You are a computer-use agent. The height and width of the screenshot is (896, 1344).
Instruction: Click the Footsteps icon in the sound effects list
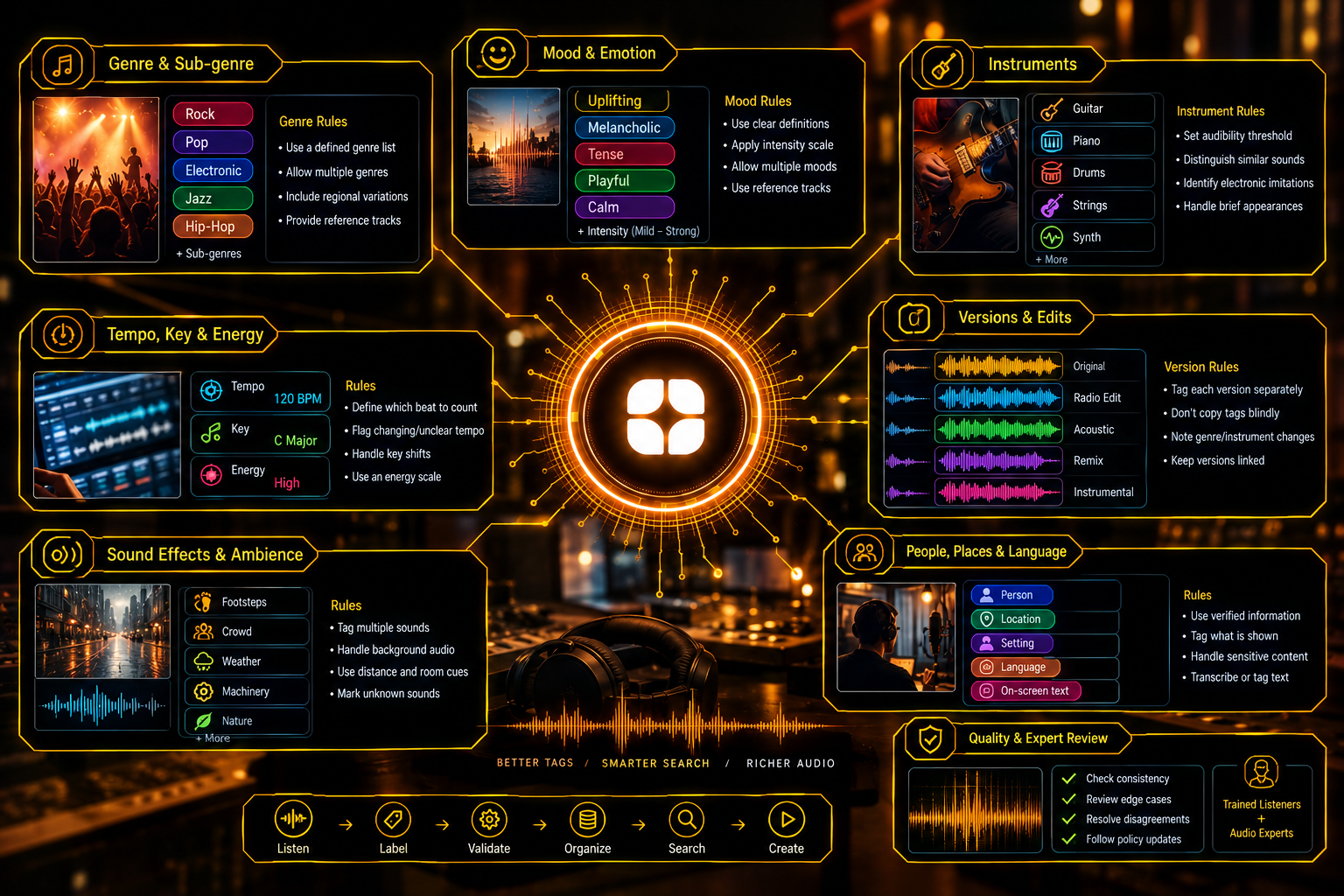point(203,602)
